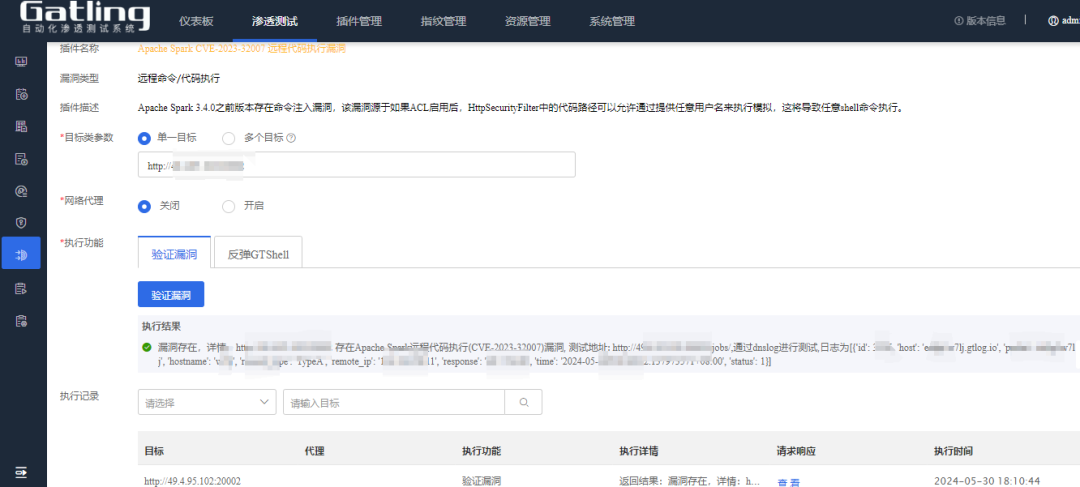Click the document-with-gear icon in sidebar
The width and height of the screenshot is (1080, 487).
pyautogui.click(x=21, y=159)
